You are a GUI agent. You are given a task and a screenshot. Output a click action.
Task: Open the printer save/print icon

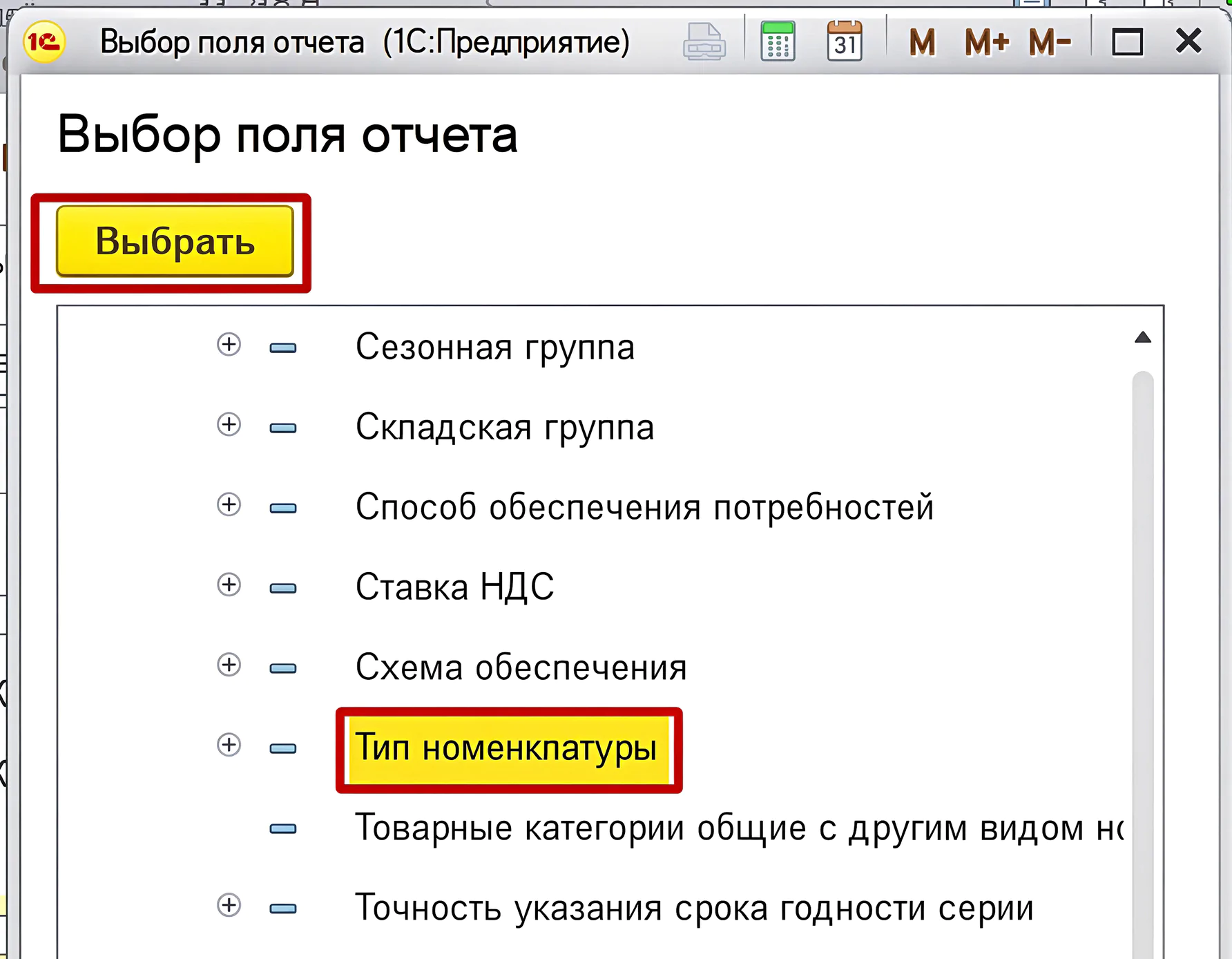click(704, 41)
